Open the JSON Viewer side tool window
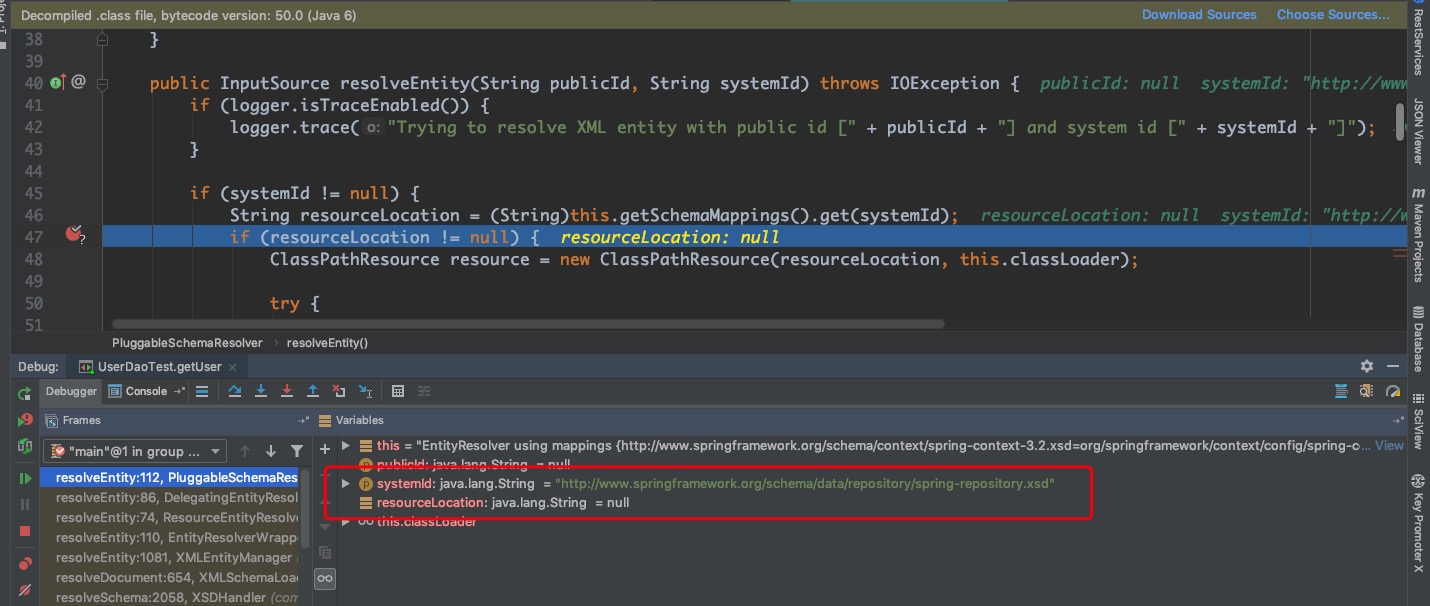The height and width of the screenshot is (606, 1430). click(x=1418, y=132)
